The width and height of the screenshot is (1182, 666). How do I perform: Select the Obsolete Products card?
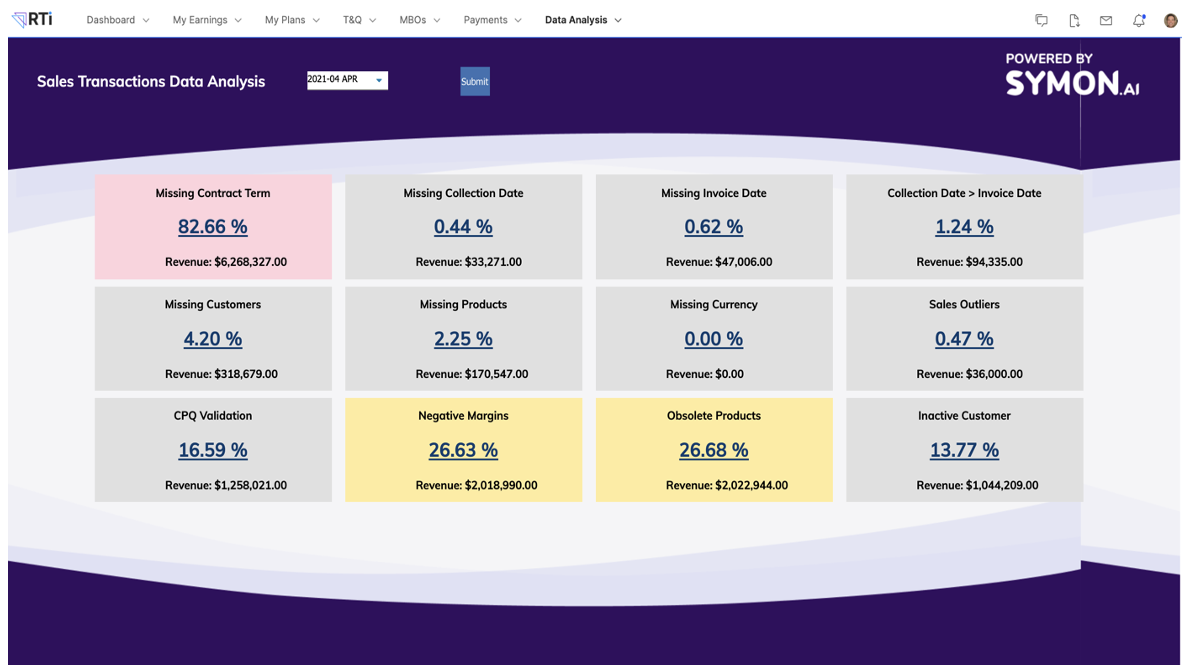click(x=713, y=450)
